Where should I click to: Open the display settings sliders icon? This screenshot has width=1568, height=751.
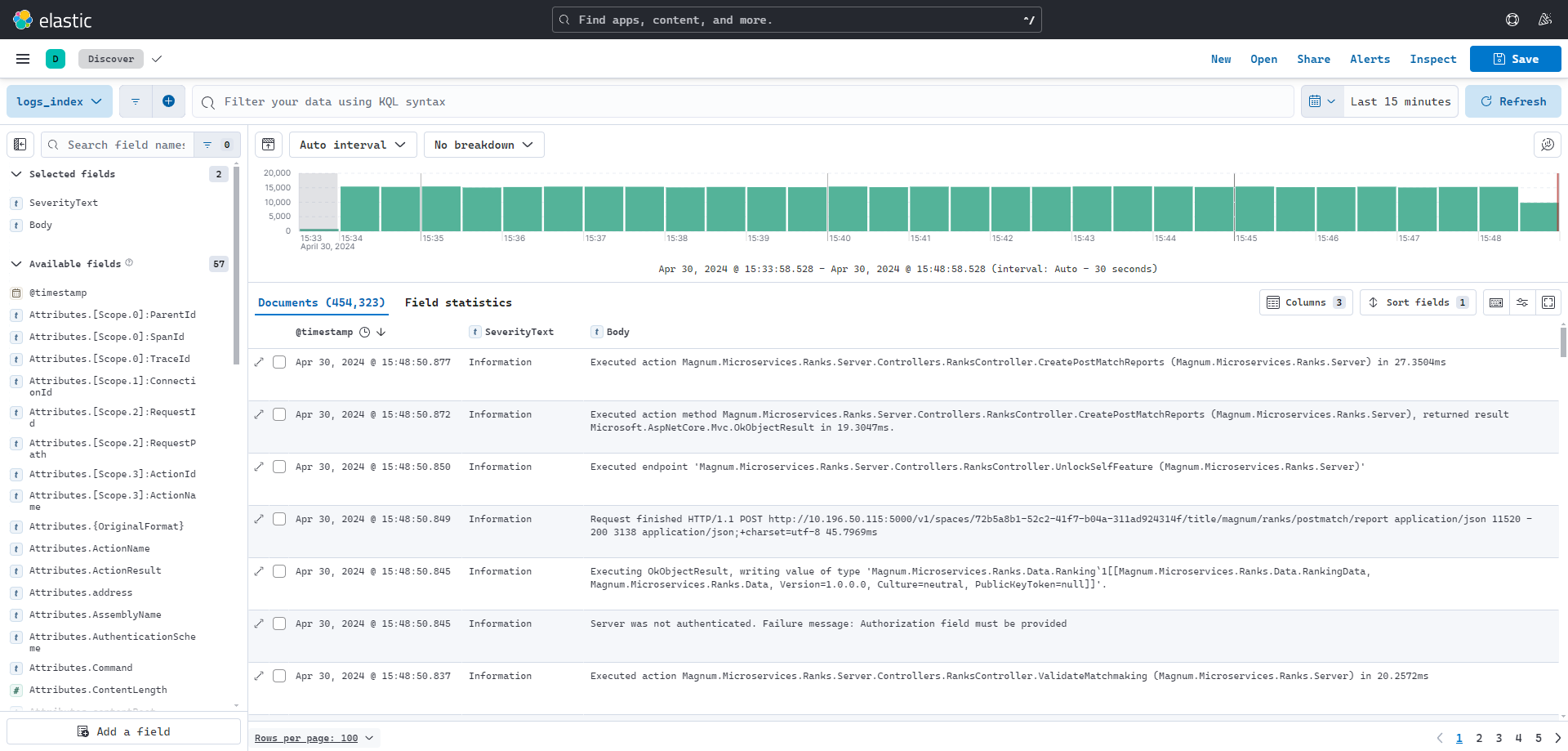(1522, 302)
